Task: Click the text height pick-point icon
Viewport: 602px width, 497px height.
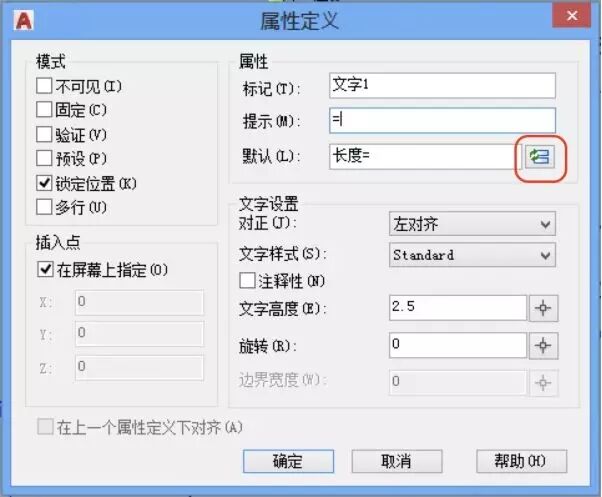Action: pyautogui.click(x=542, y=308)
